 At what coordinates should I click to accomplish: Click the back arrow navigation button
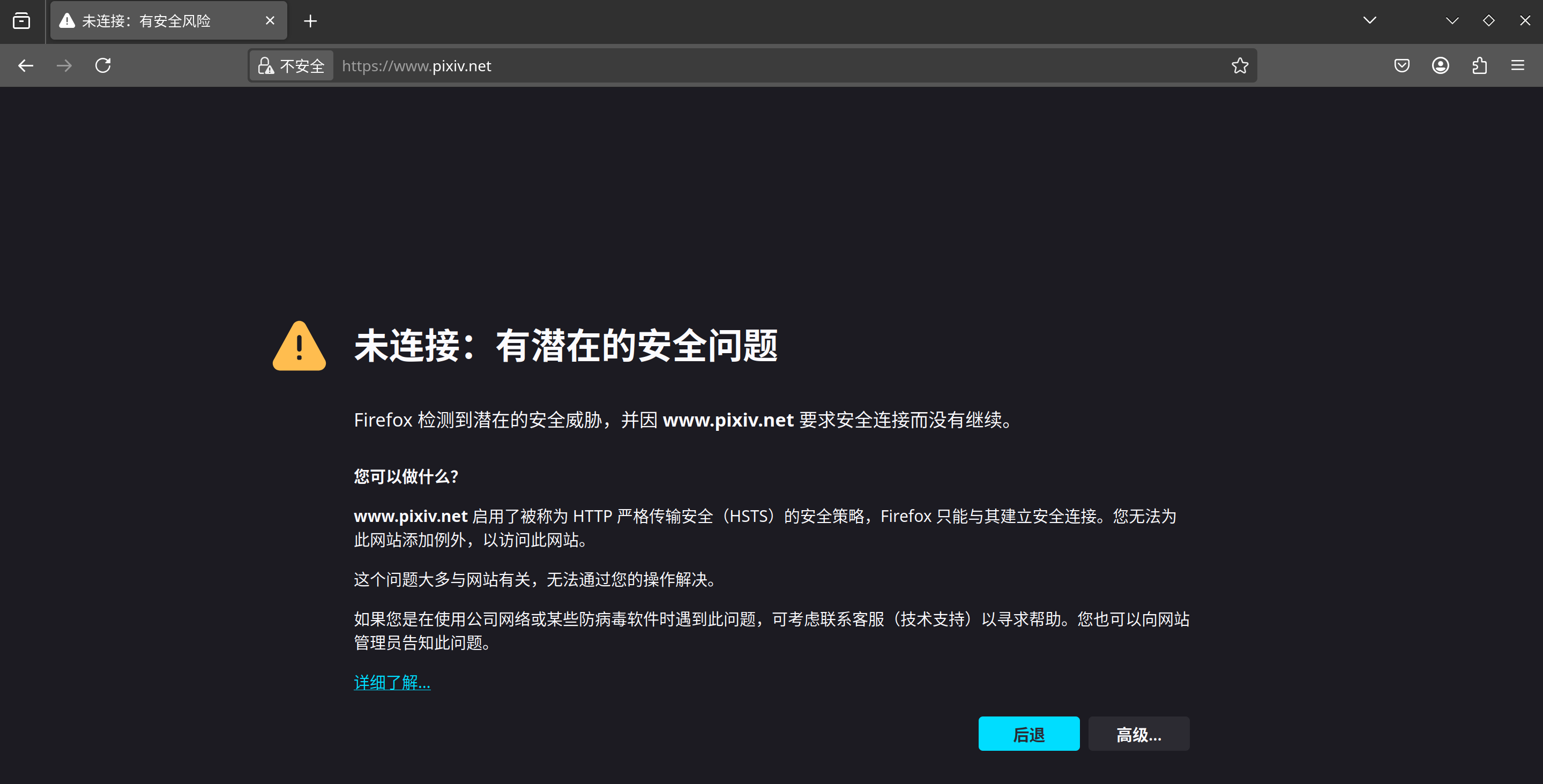pyautogui.click(x=25, y=65)
